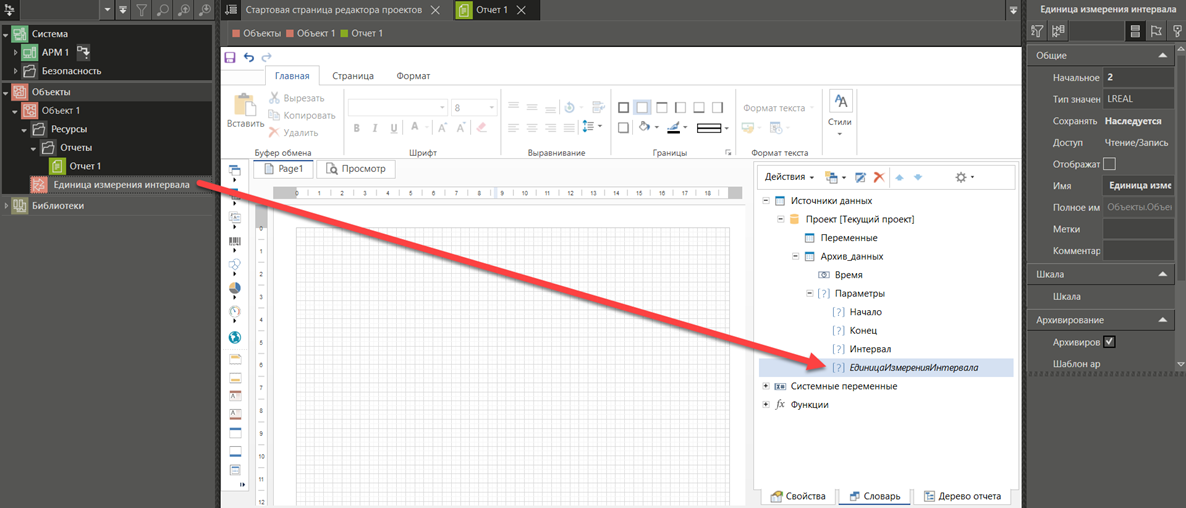
Task: Open the Дерево отчета tab
Action: [x=963, y=496]
